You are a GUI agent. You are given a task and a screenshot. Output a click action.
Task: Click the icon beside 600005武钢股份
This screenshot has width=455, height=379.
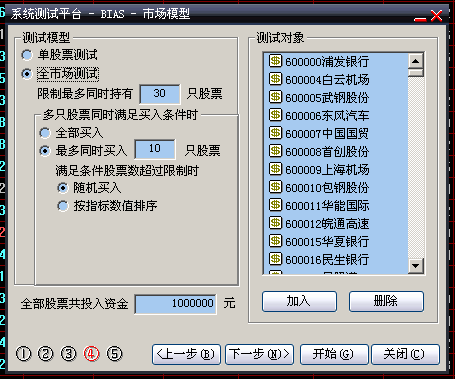(275, 97)
